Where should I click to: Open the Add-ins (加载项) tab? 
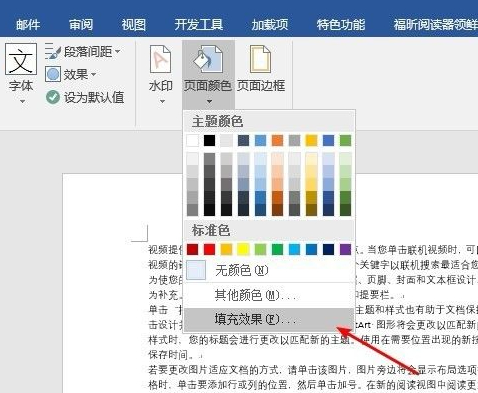point(270,24)
